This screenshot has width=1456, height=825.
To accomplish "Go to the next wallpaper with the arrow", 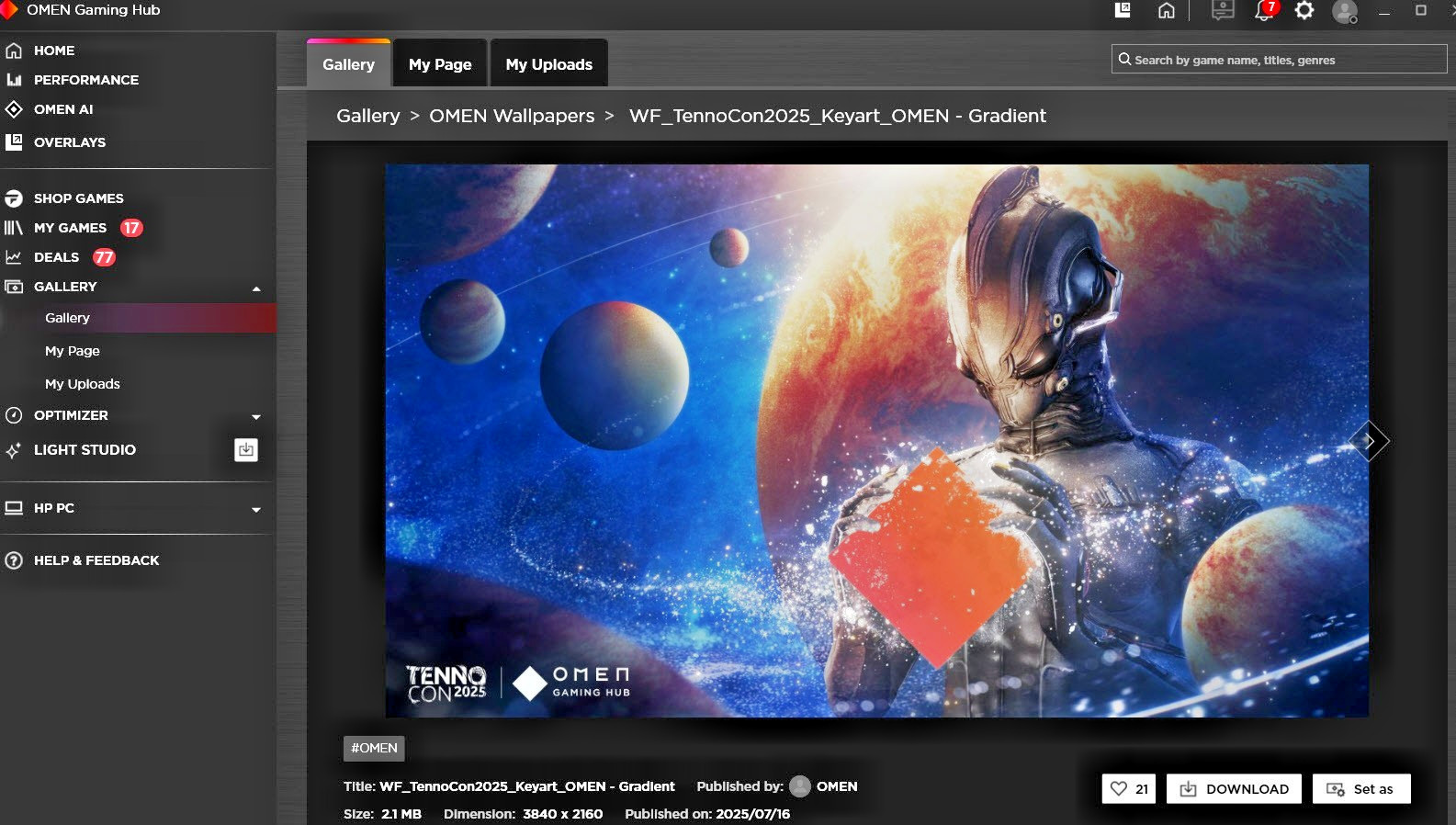I will 1369,442.
